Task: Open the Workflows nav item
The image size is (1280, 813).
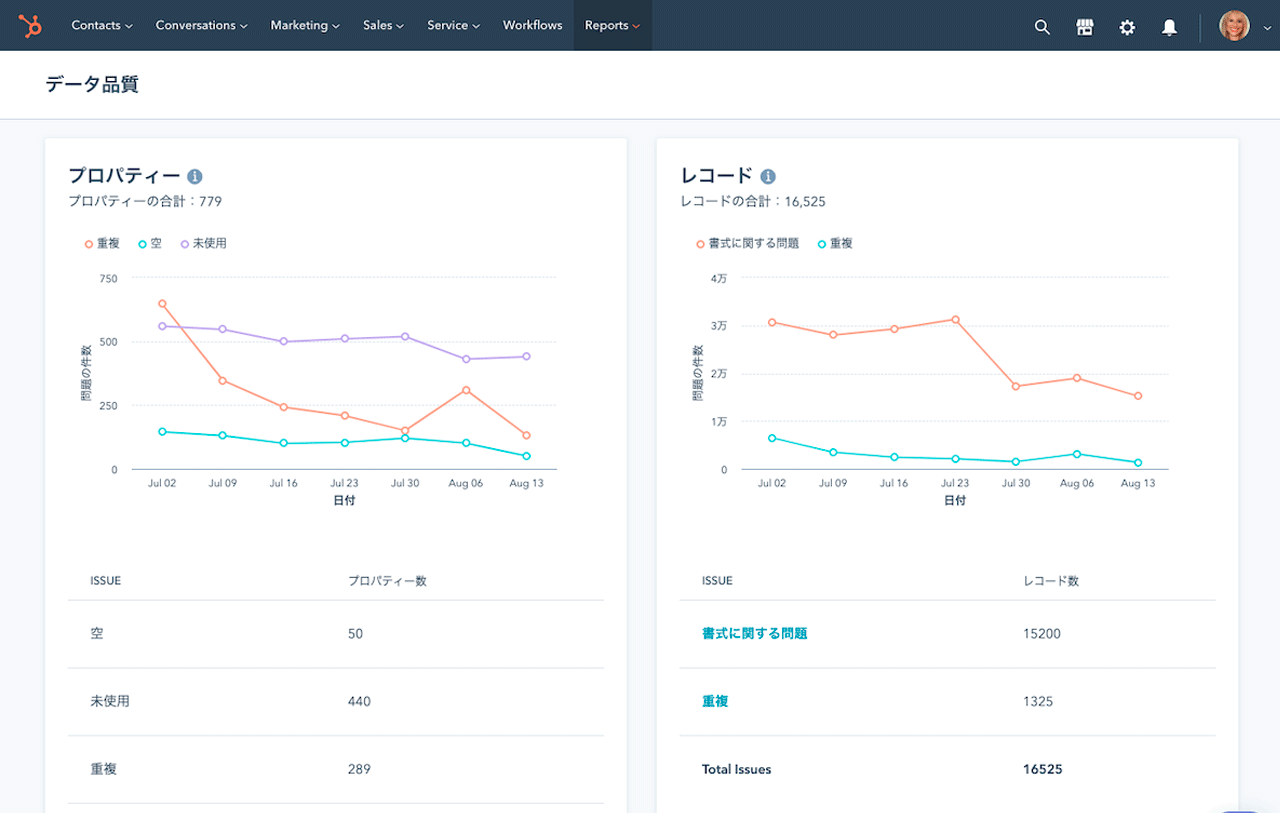Action: click(x=532, y=25)
